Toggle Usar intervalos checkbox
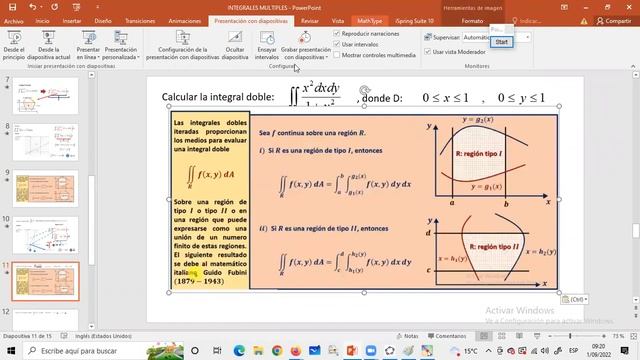 click(x=337, y=44)
